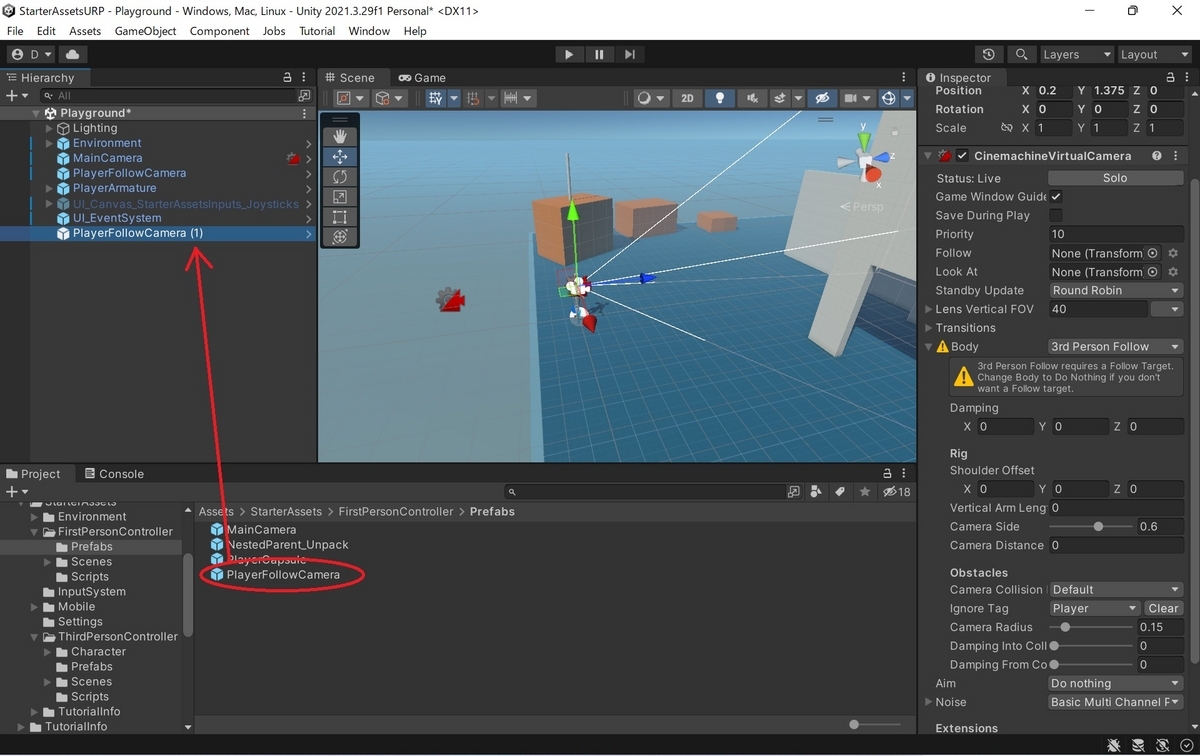Select the Rotate tool

click(339, 176)
